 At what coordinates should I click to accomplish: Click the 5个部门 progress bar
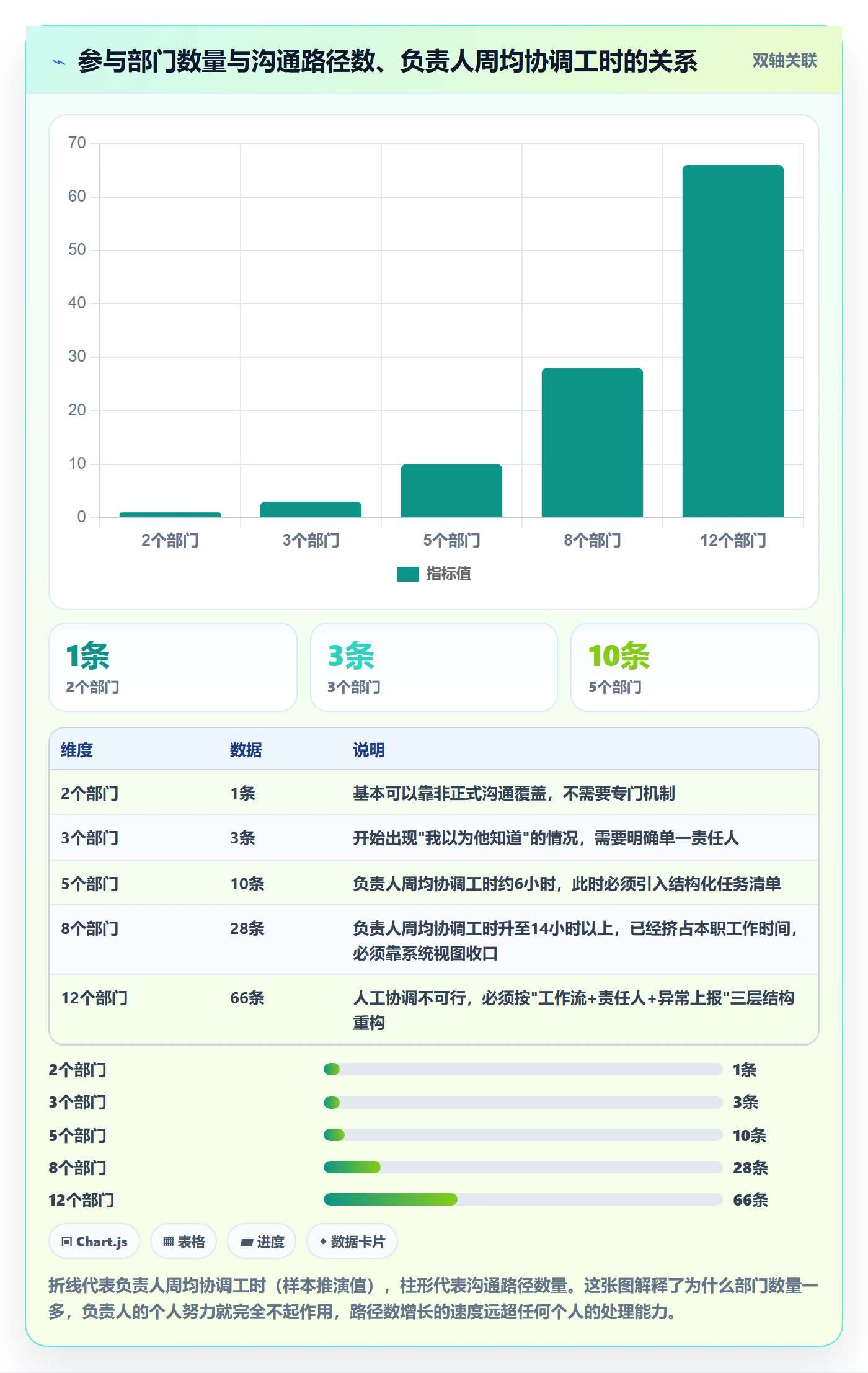pos(523,1135)
